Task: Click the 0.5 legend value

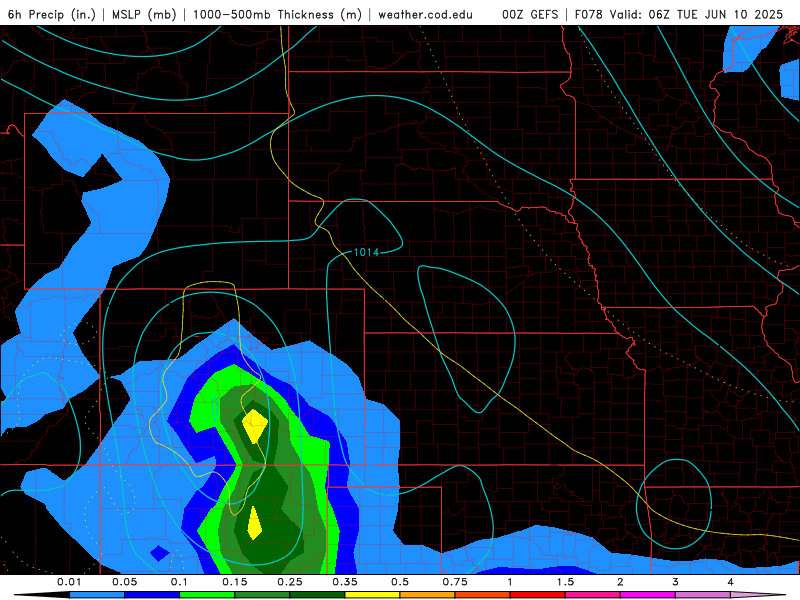Action: click(400, 582)
